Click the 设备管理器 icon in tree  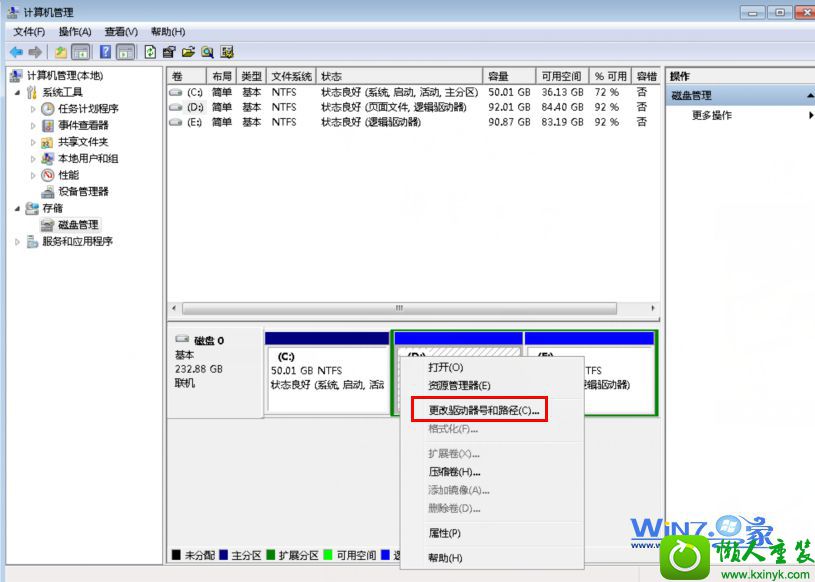pos(48,192)
